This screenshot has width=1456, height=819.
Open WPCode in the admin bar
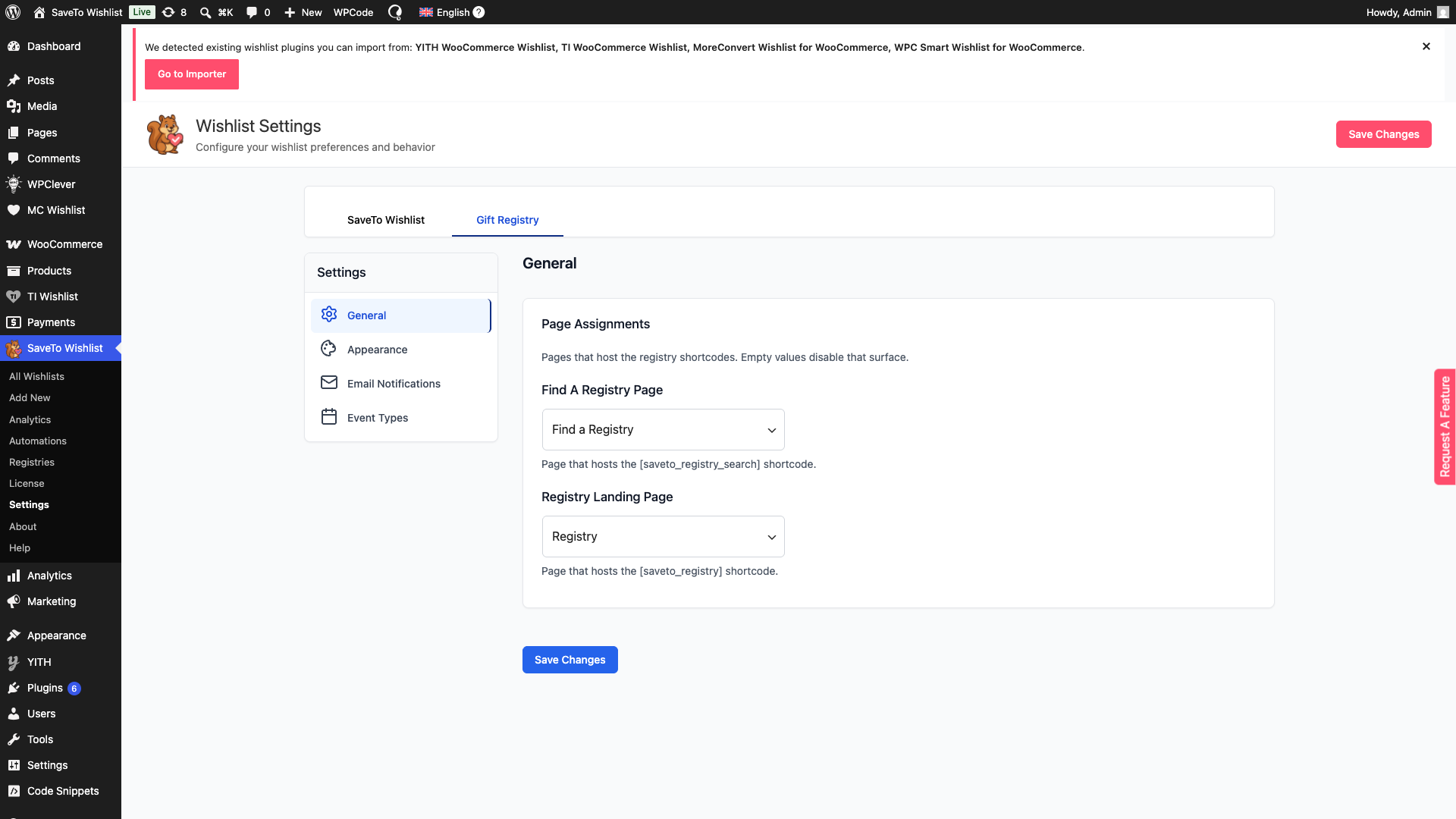(353, 12)
